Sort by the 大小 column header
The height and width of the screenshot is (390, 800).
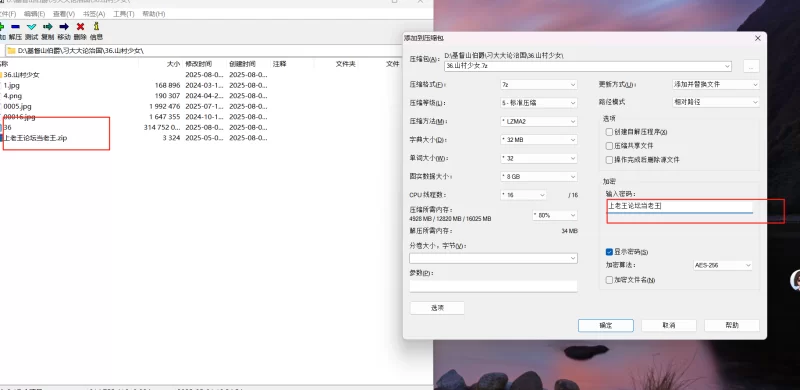tap(173, 64)
